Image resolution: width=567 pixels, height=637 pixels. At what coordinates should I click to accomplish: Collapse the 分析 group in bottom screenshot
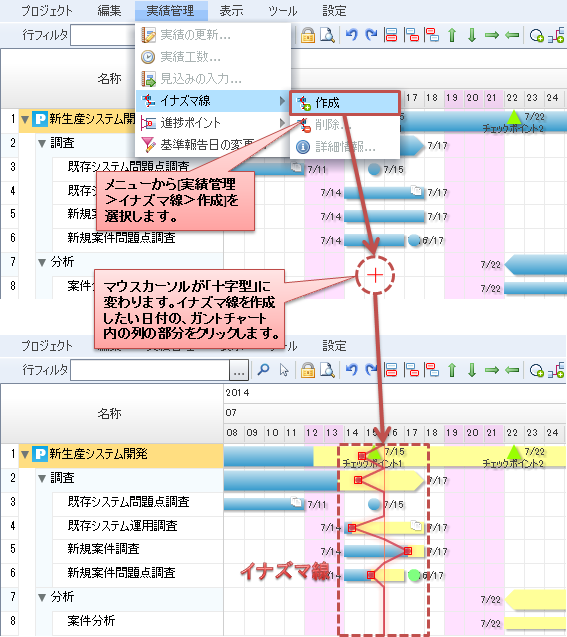pos(41,598)
